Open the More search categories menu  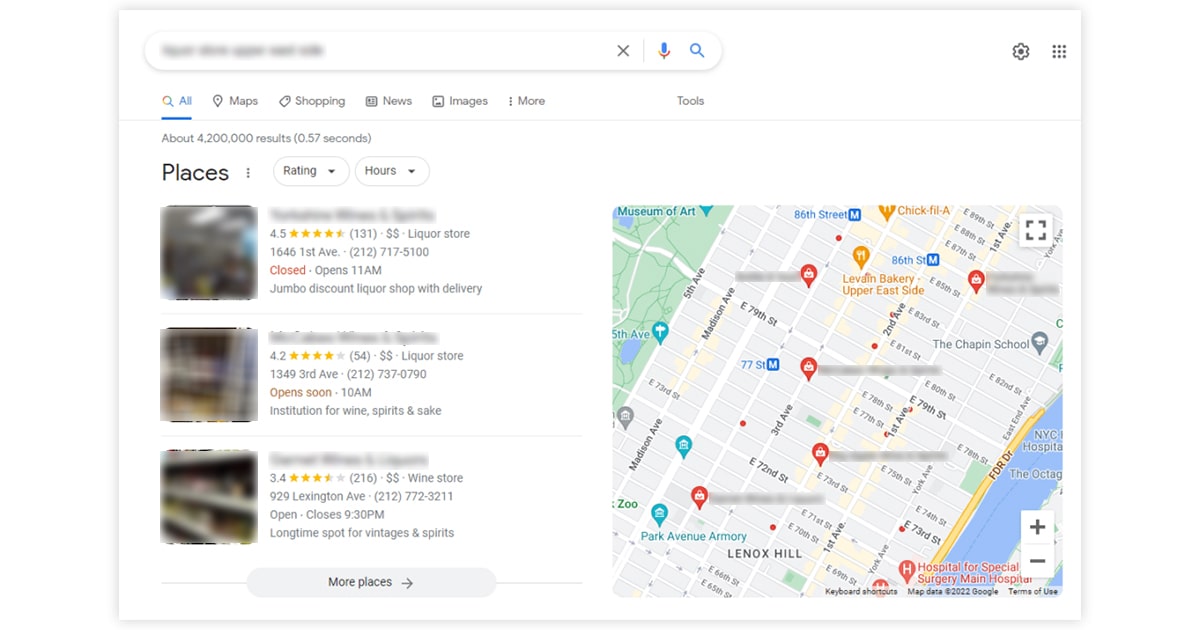point(526,101)
